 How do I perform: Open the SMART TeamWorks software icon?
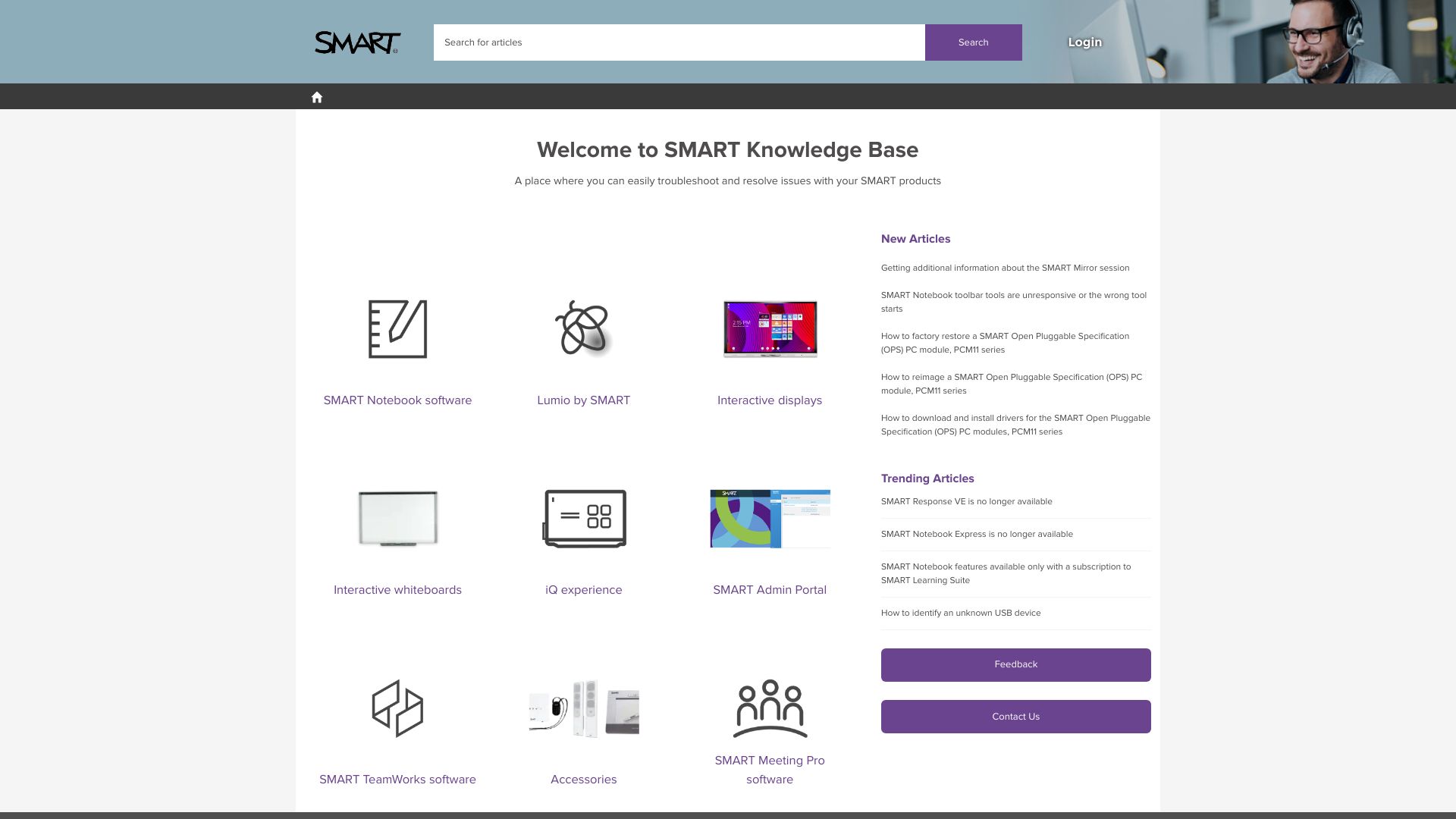click(x=397, y=708)
